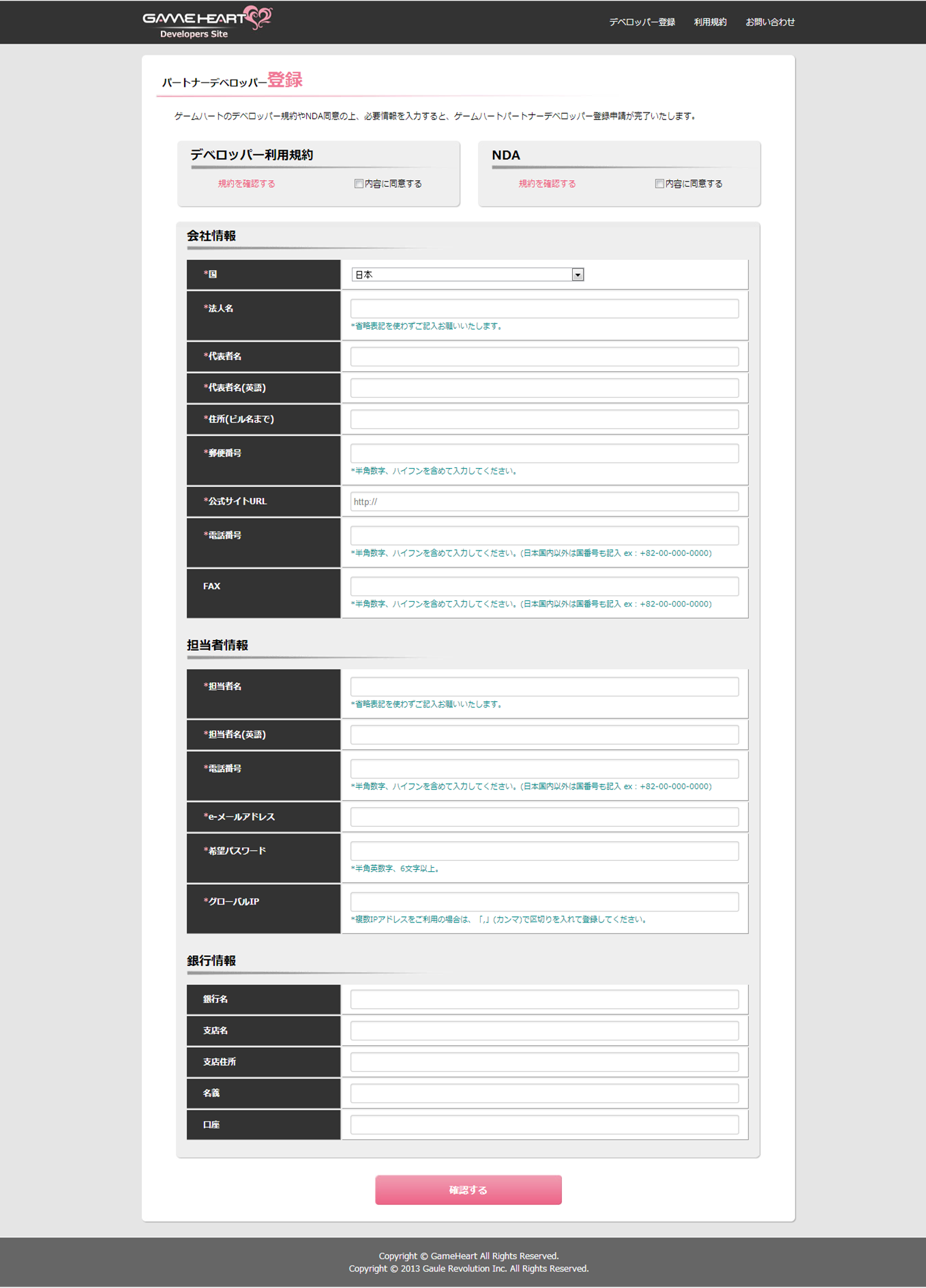The image size is (926, 1288).
Task: Focus the 銀行名 input field
Action: point(544,999)
